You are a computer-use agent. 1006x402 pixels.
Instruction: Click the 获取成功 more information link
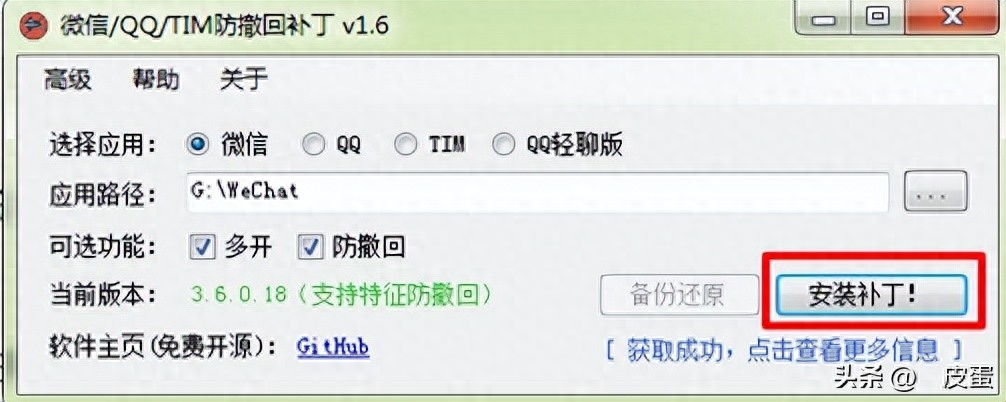coord(785,351)
